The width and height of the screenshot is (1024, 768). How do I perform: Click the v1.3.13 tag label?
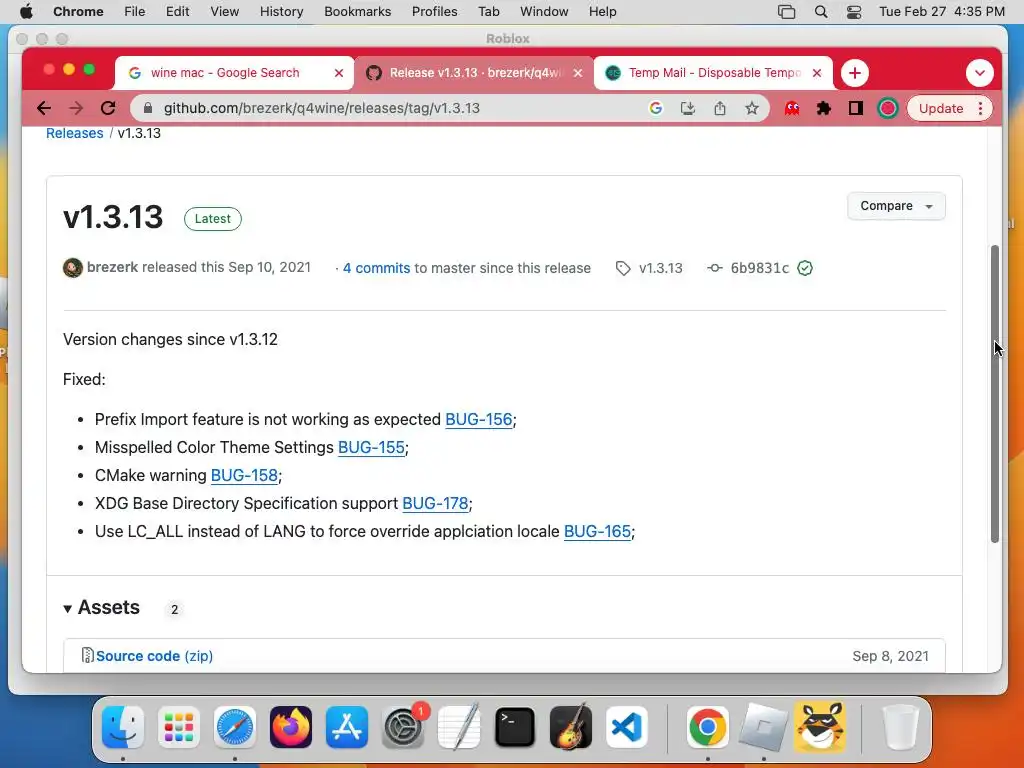(x=661, y=268)
